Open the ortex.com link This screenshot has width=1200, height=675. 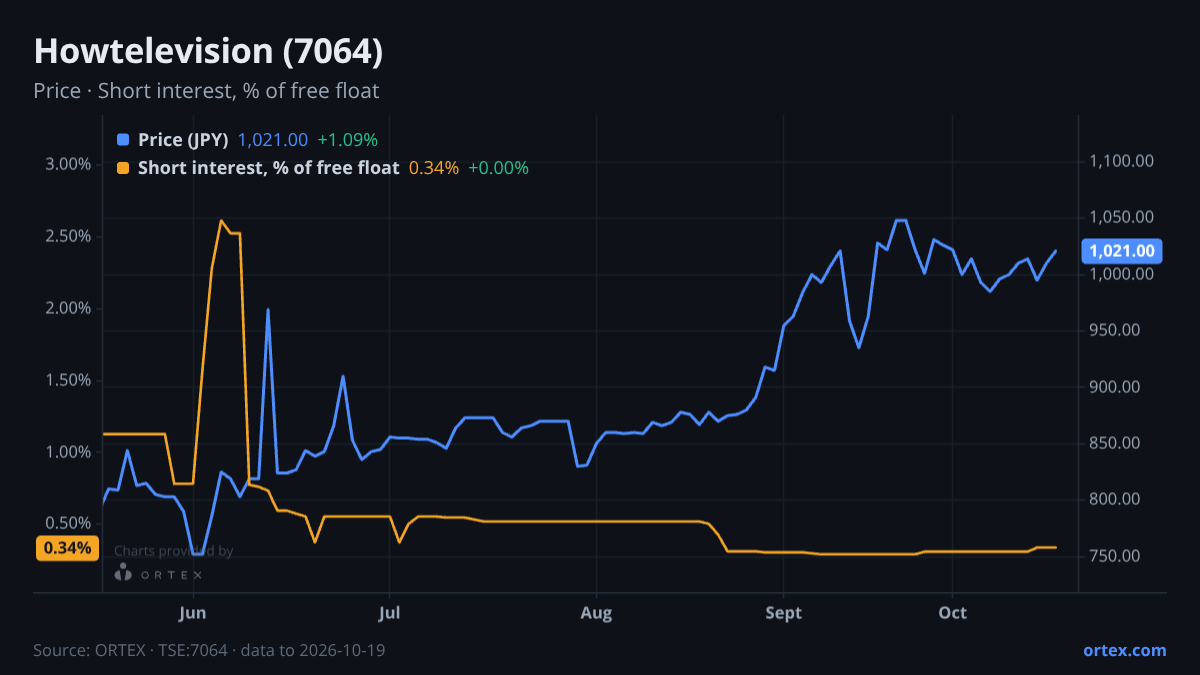click(x=1125, y=650)
